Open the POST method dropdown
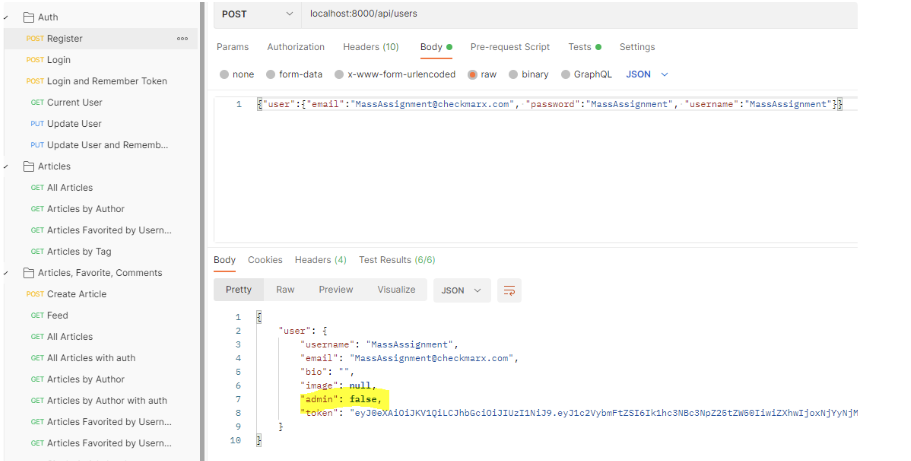 257,14
